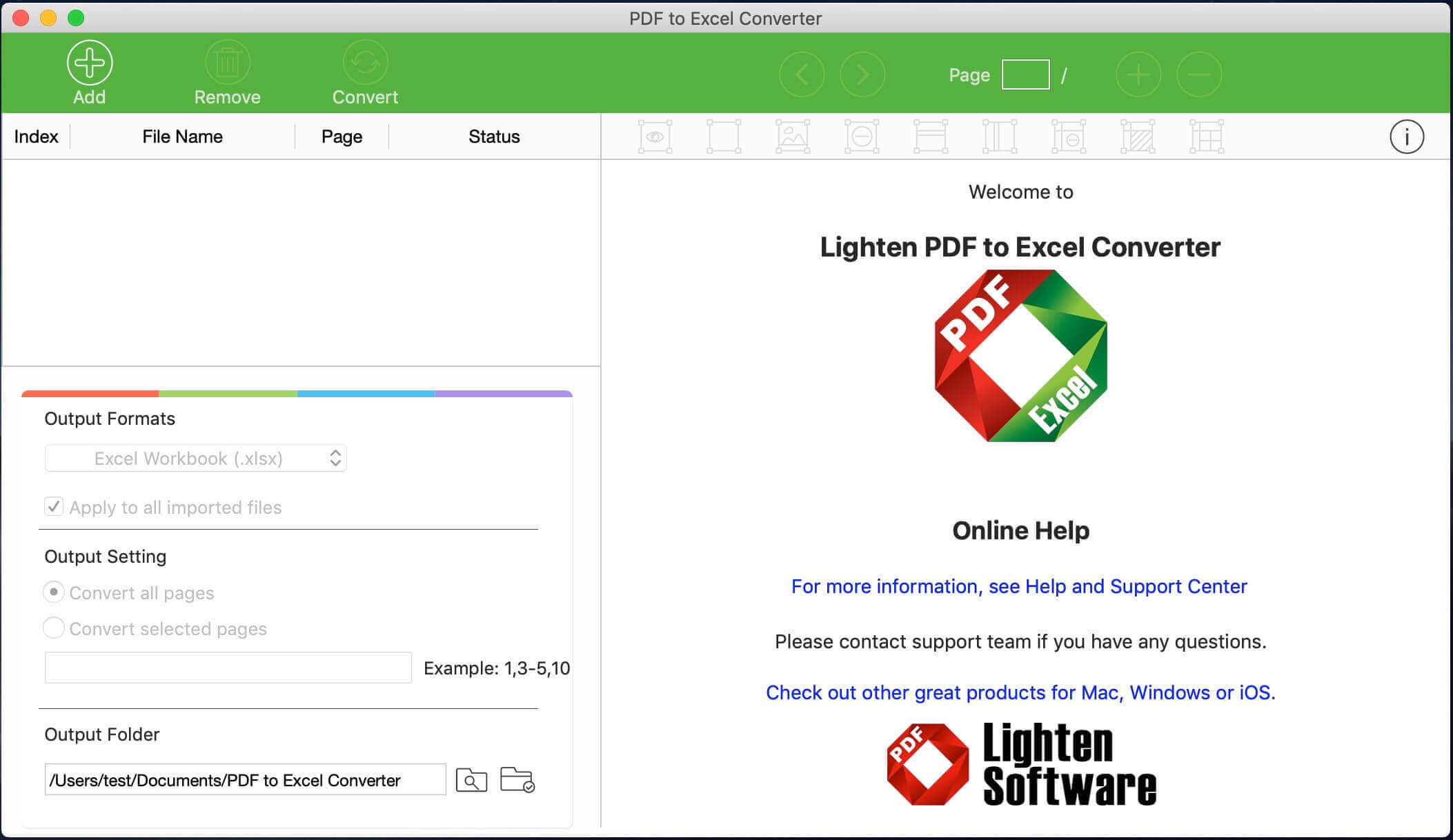Open Excel Workbook (.xlsx) format dropdown

tap(195, 459)
